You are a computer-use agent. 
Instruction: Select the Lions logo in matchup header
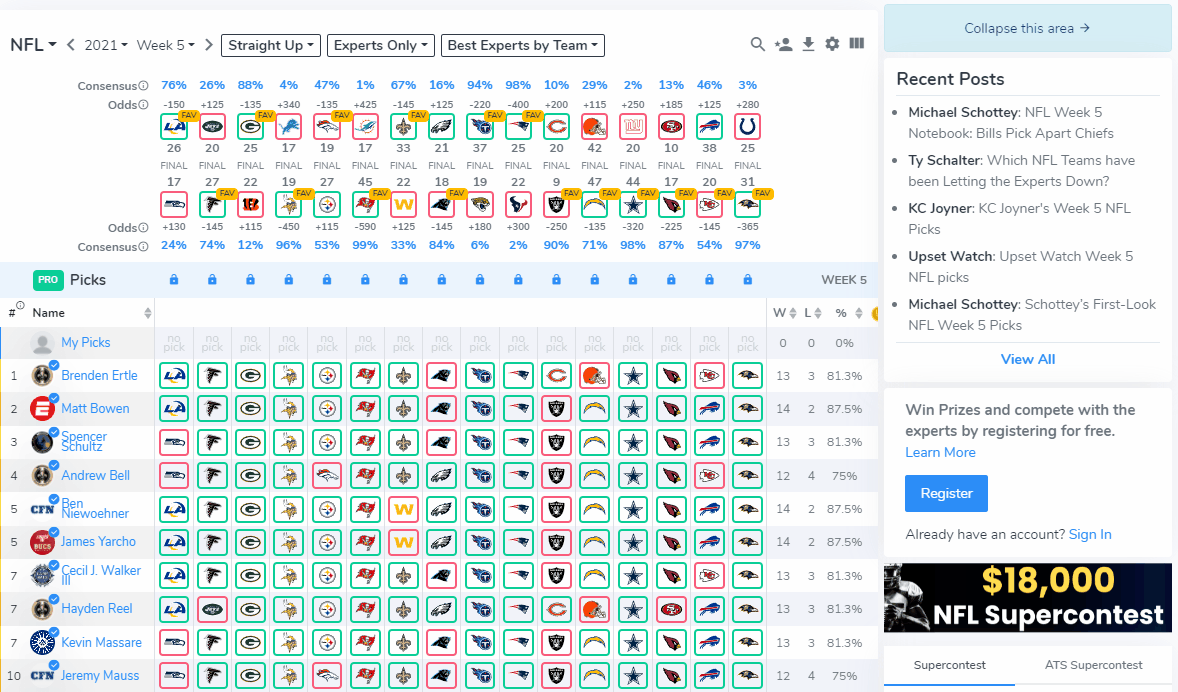click(288, 126)
